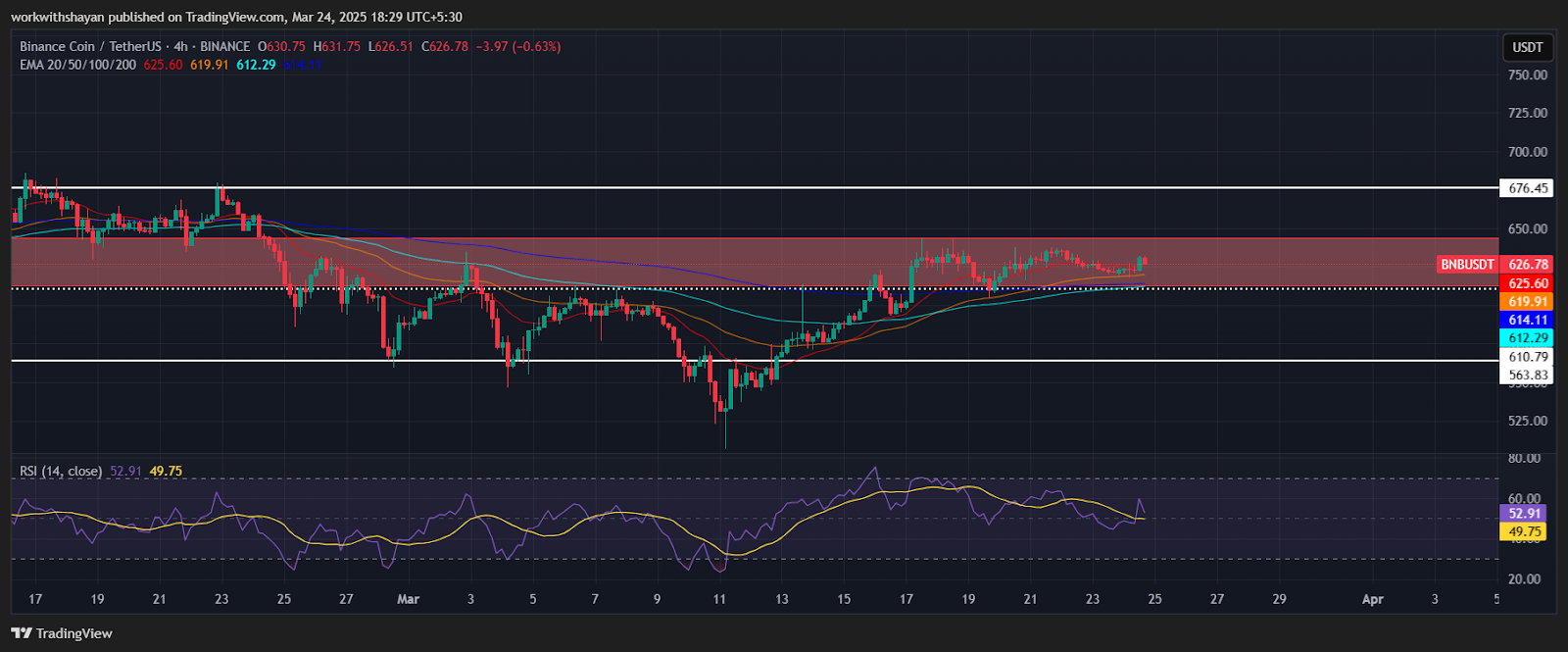Click the yellow 49.75 RSI average tag
Screen dimensions: 1568x652
[1524, 532]
